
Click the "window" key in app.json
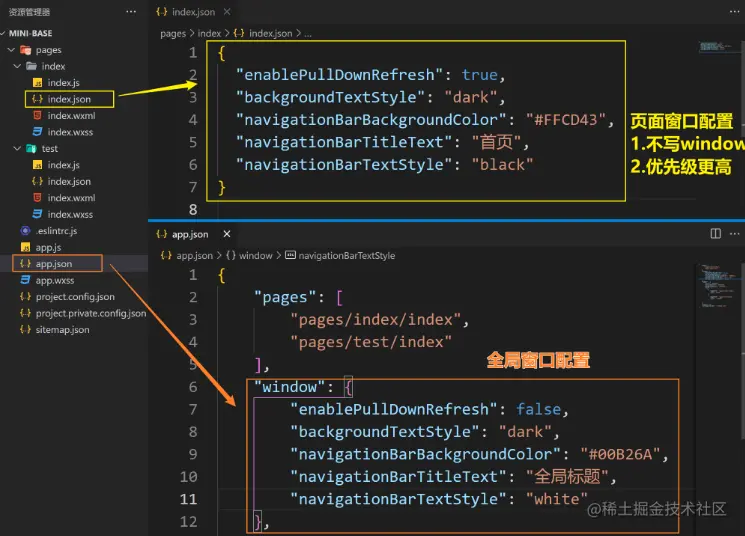[x=289, y=387]
